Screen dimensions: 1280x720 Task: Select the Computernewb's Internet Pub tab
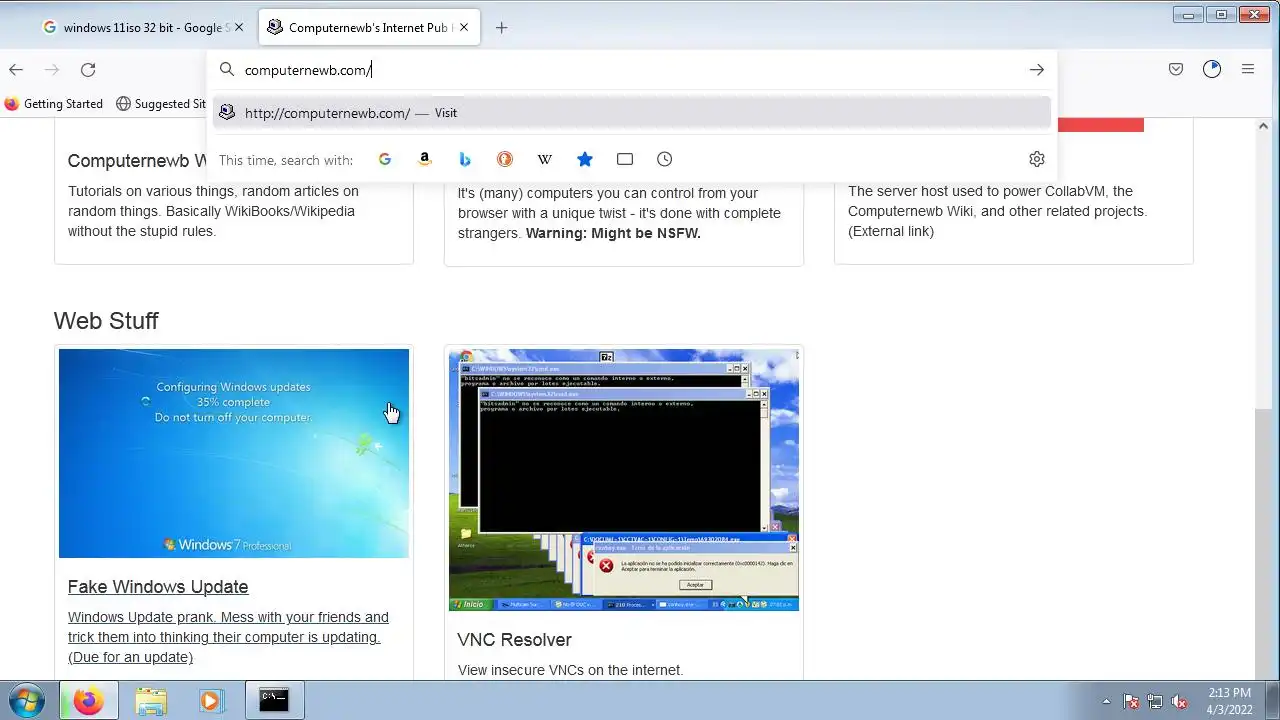[x=369, y=28]
